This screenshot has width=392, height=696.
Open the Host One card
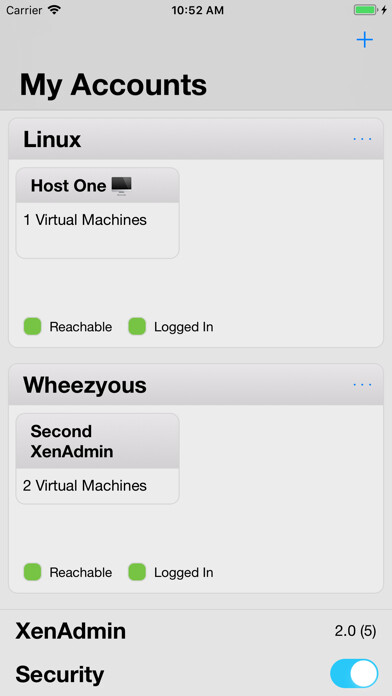point(98,213)
